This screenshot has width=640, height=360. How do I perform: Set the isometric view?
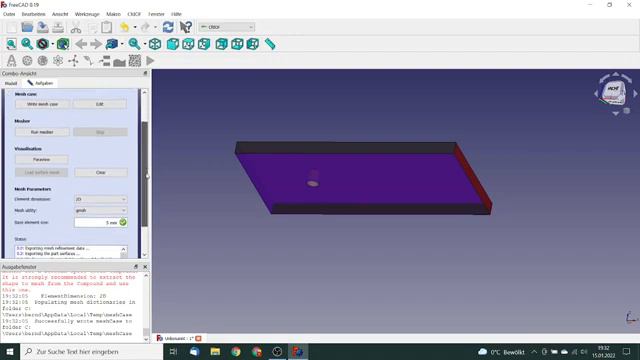point(155,44)
